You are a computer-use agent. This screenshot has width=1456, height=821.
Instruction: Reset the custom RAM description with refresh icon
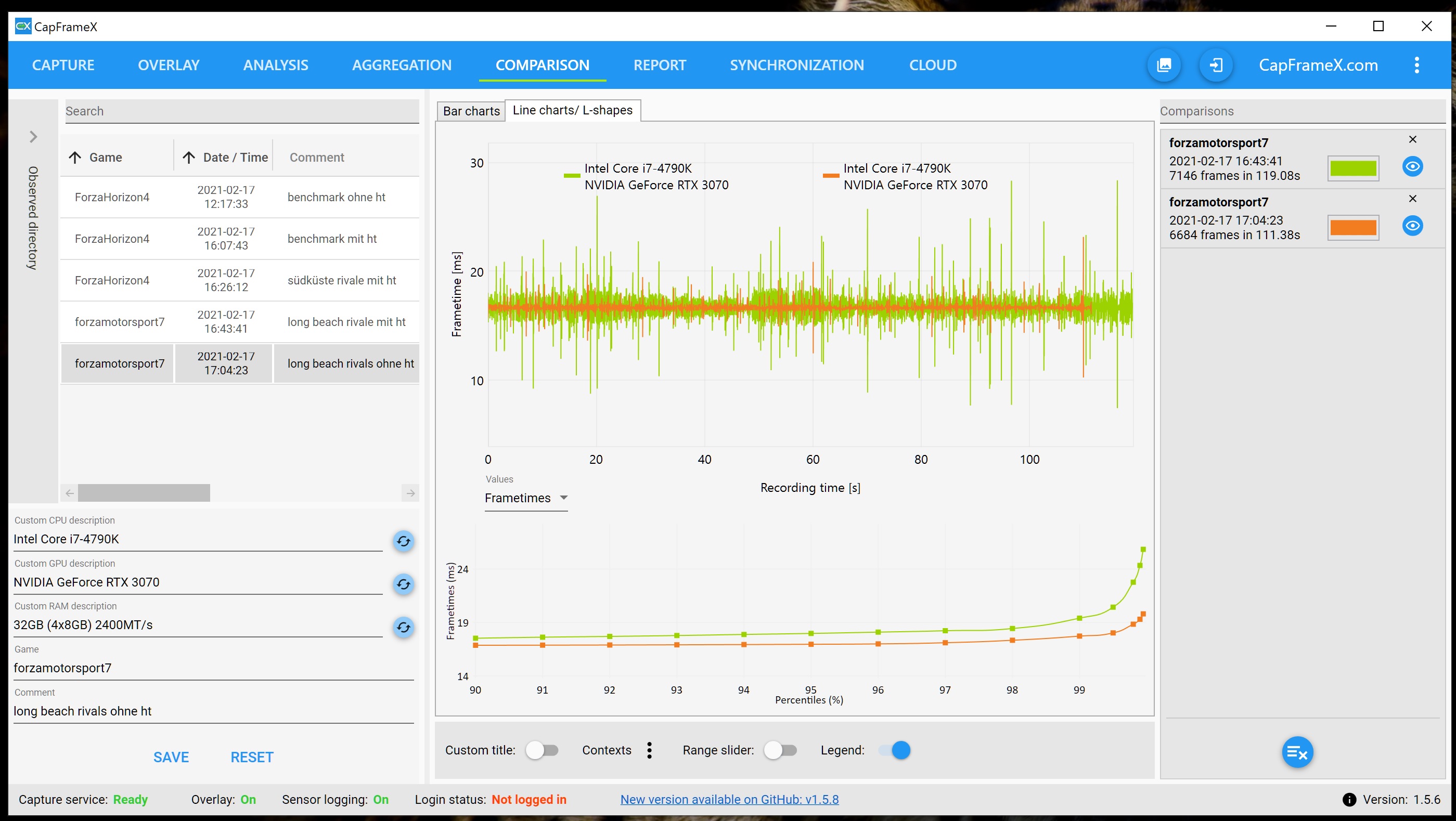pyautogui.click(x=403, y=627)
